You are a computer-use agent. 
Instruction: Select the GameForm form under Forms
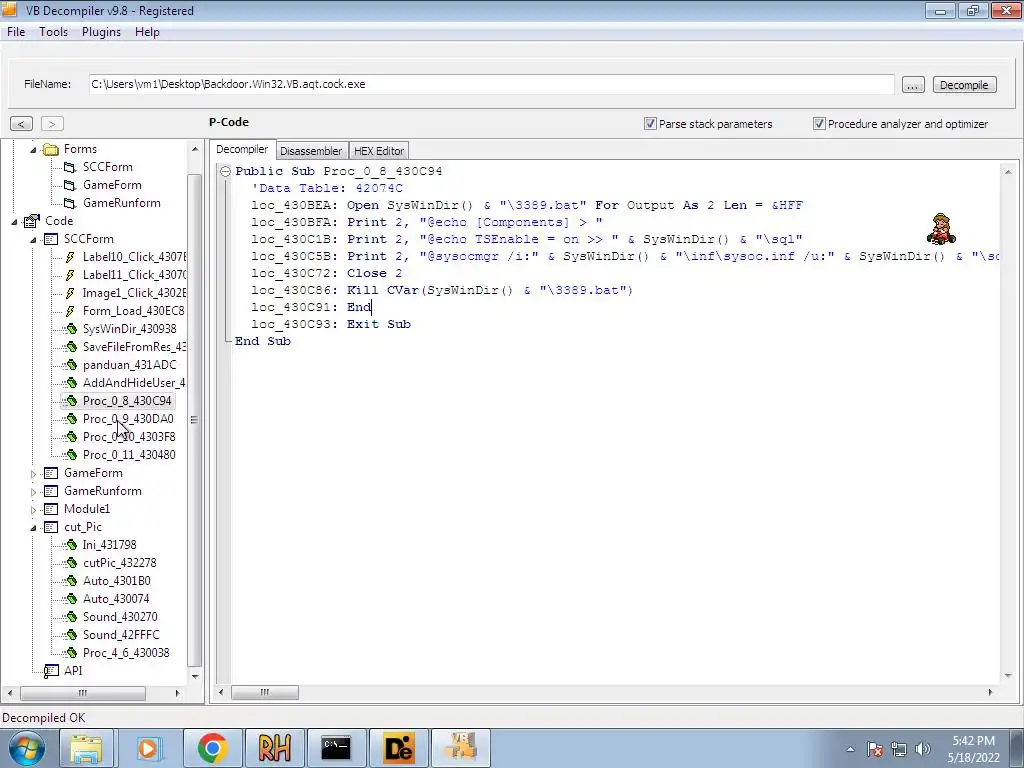112,185
